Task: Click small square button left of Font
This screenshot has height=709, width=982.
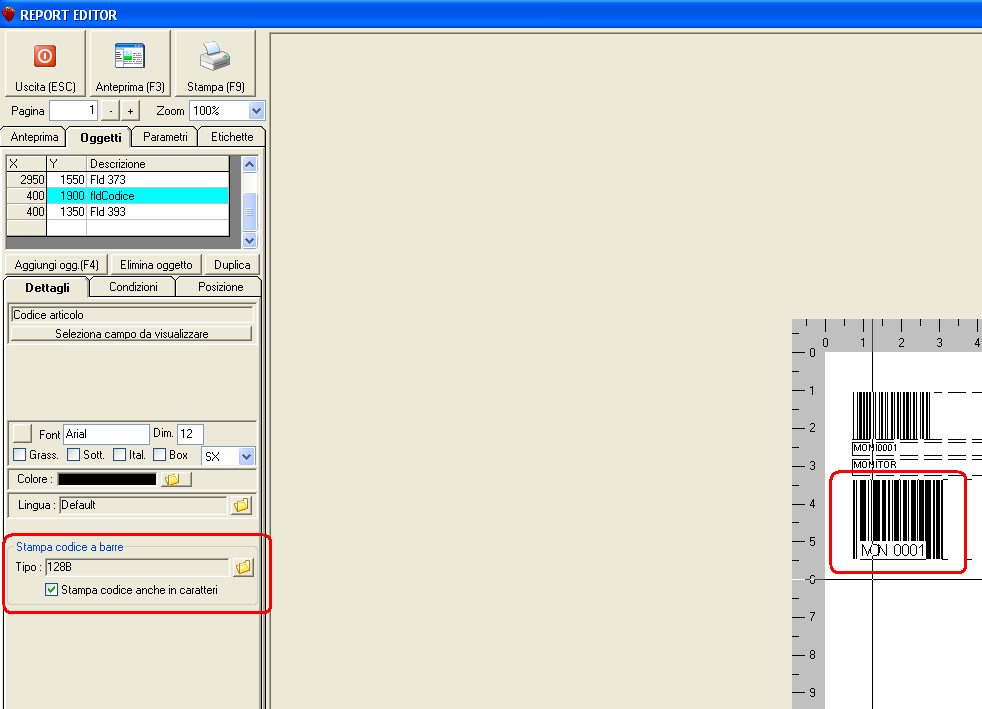Action: (23, 433)
